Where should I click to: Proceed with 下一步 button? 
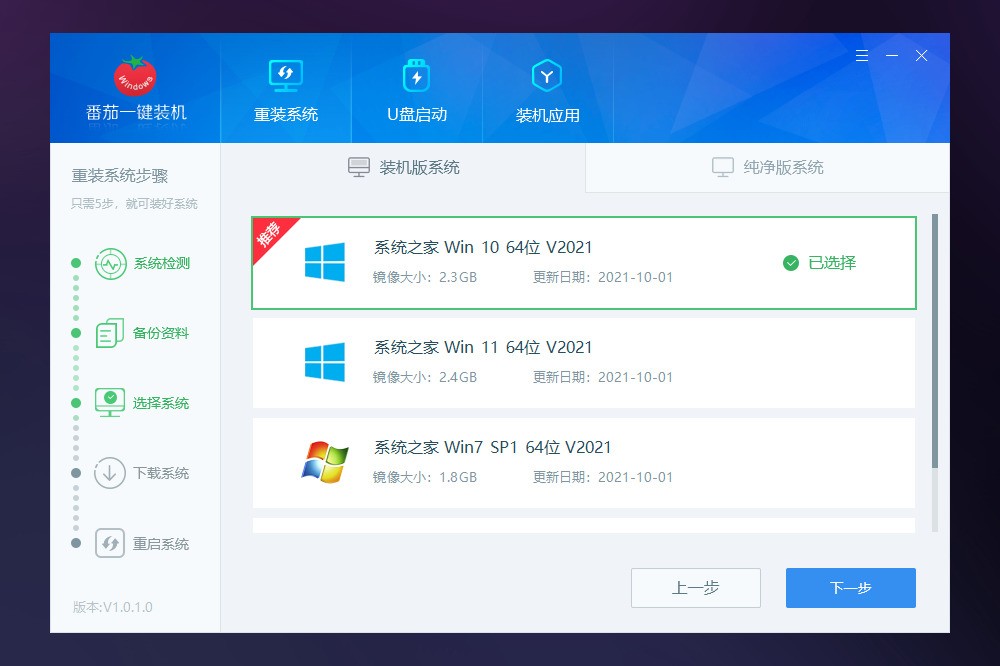click(x=851, y=588)
